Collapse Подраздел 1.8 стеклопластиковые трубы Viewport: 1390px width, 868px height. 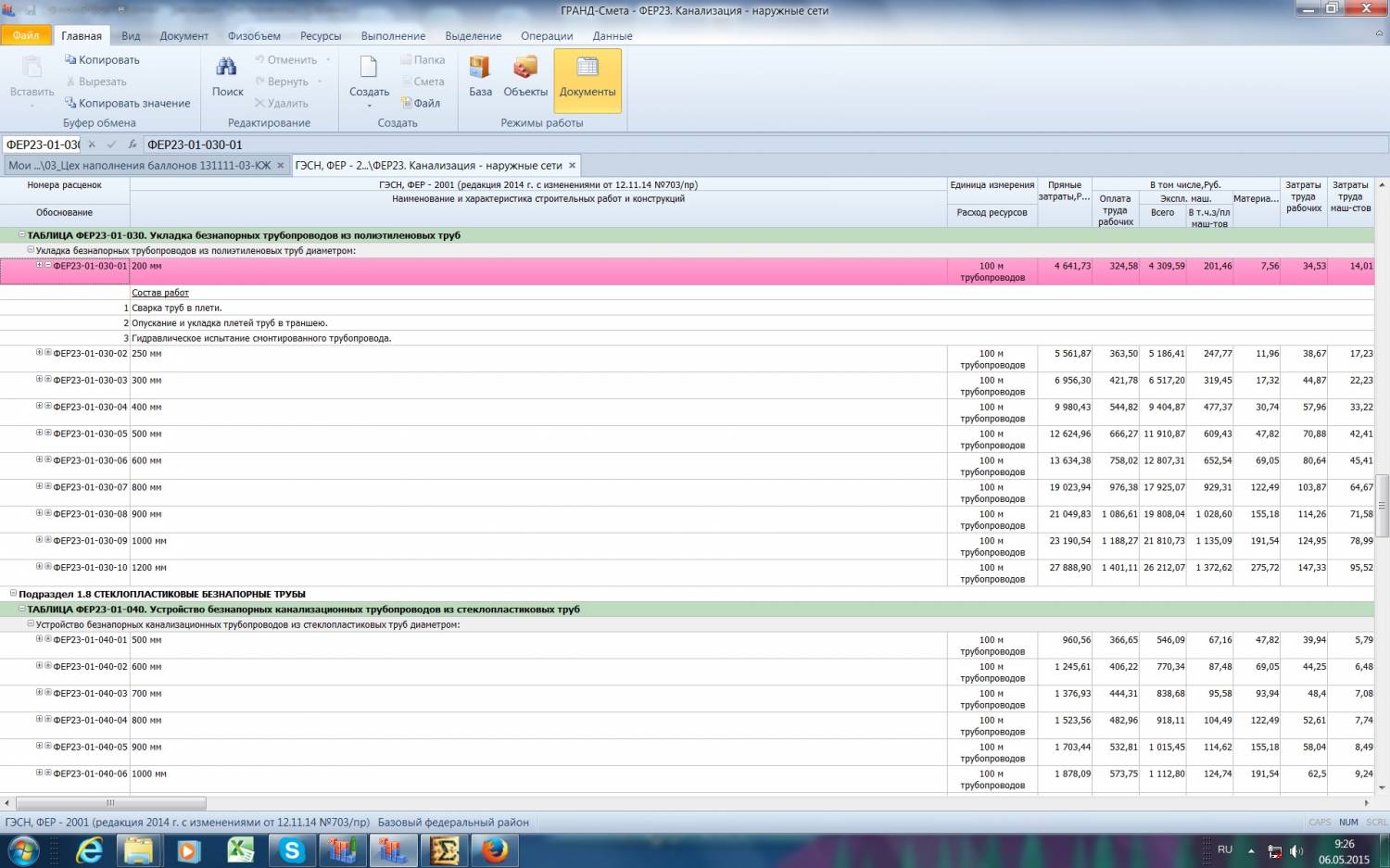13,594
